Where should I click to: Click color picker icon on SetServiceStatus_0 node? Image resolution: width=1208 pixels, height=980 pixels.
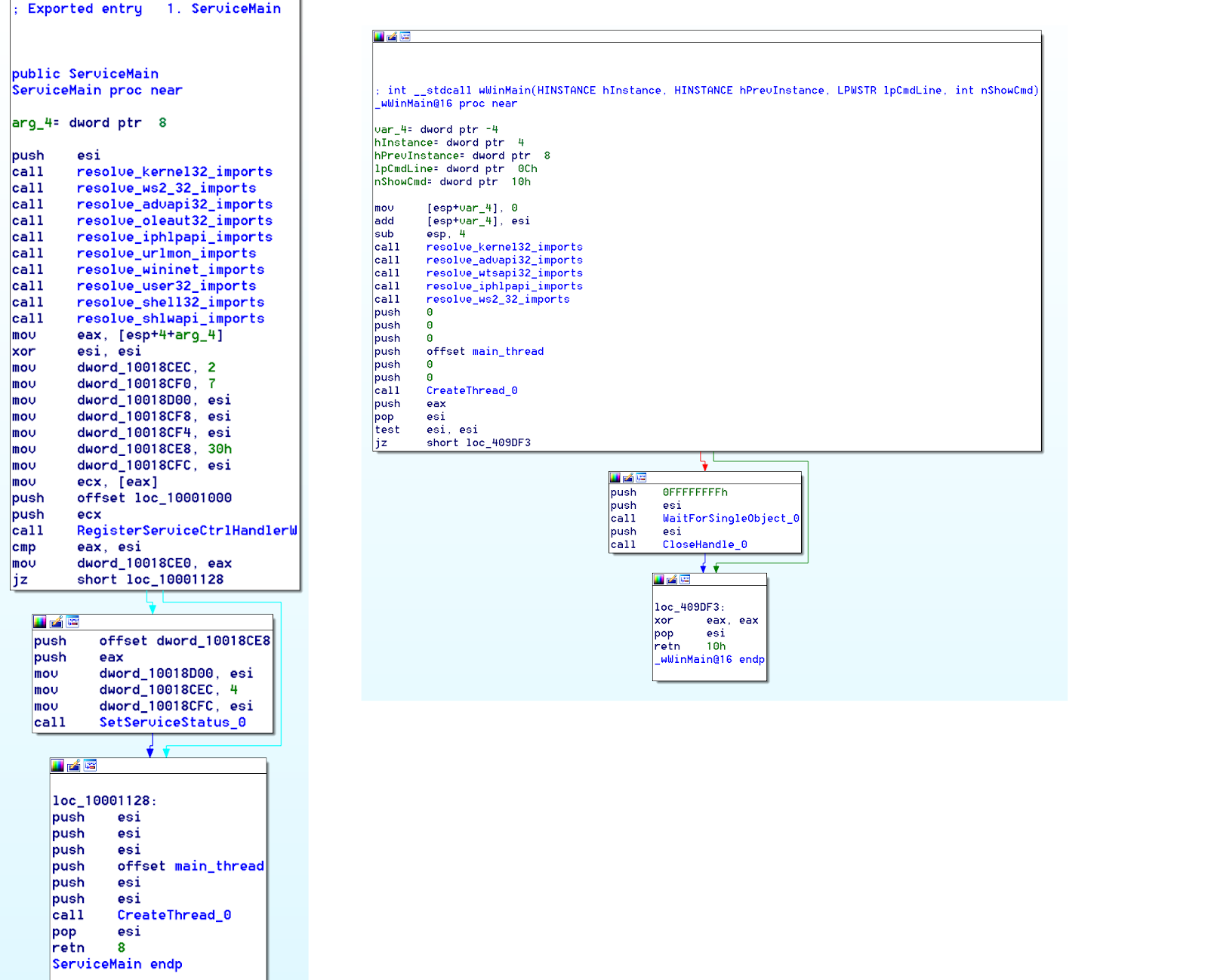point(40,622)
